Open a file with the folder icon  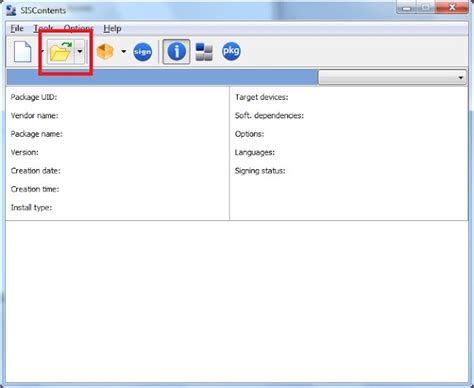60,52
